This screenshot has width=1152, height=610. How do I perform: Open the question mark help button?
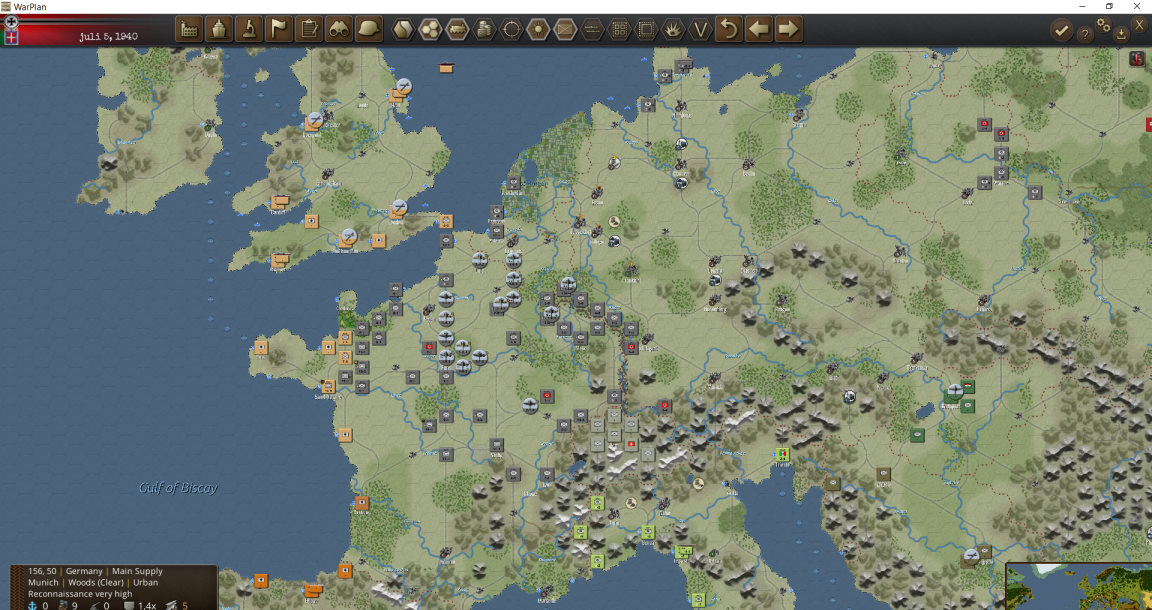(1084, 34)
